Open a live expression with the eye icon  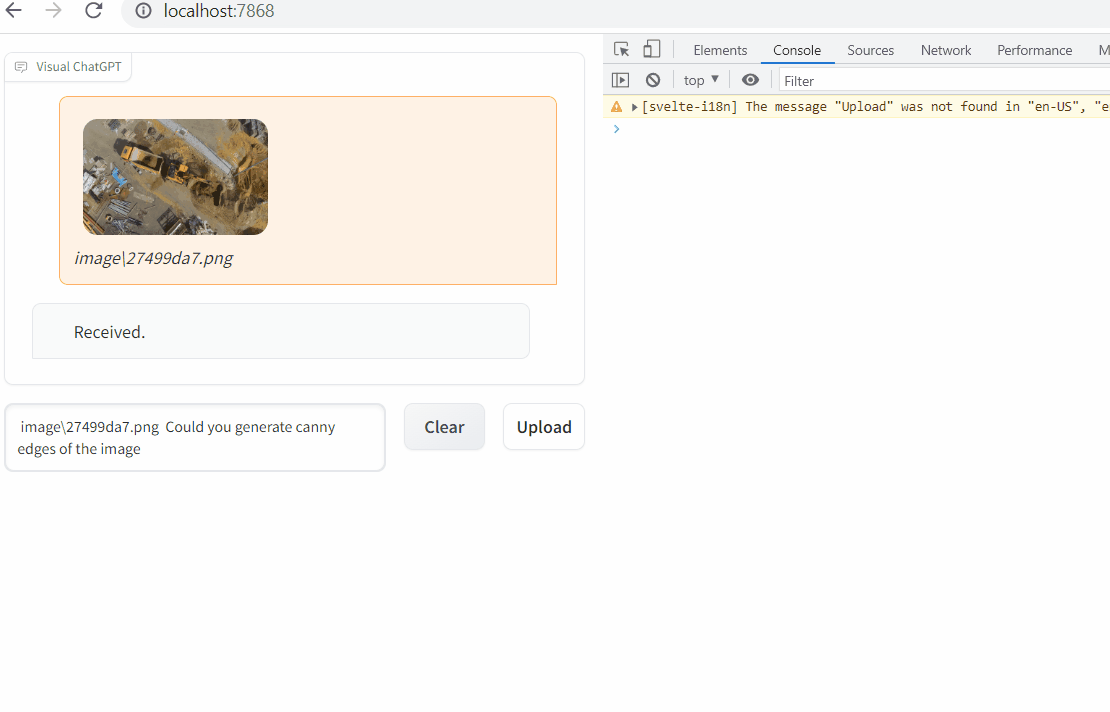click(x=751, y=79)
